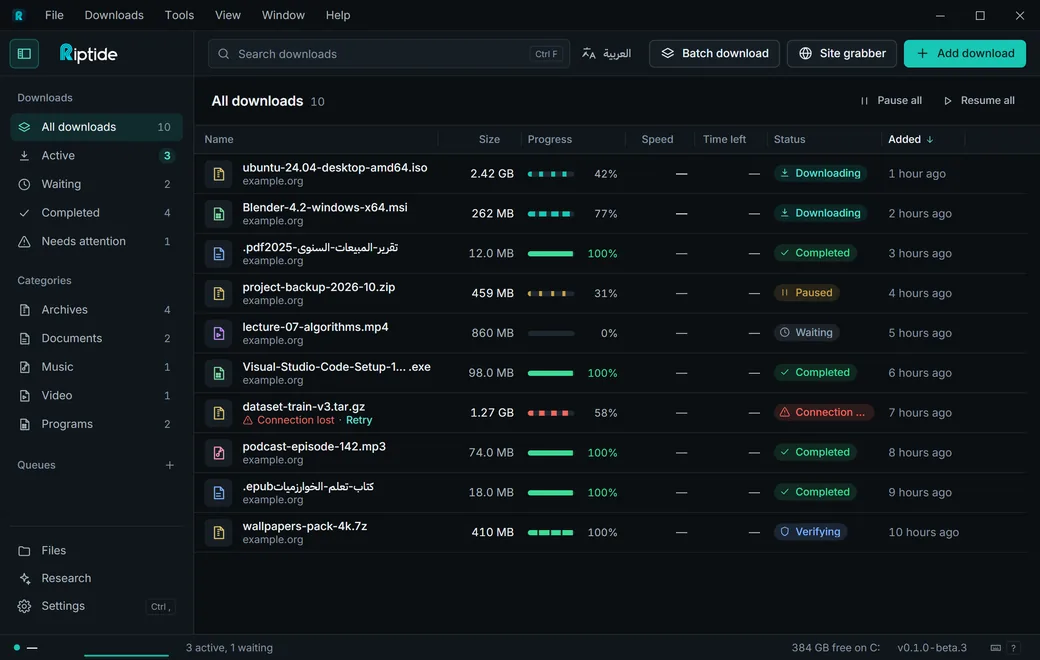
Task: Click the dataset-train archive file icon
Action: click(x=218, y=413)
